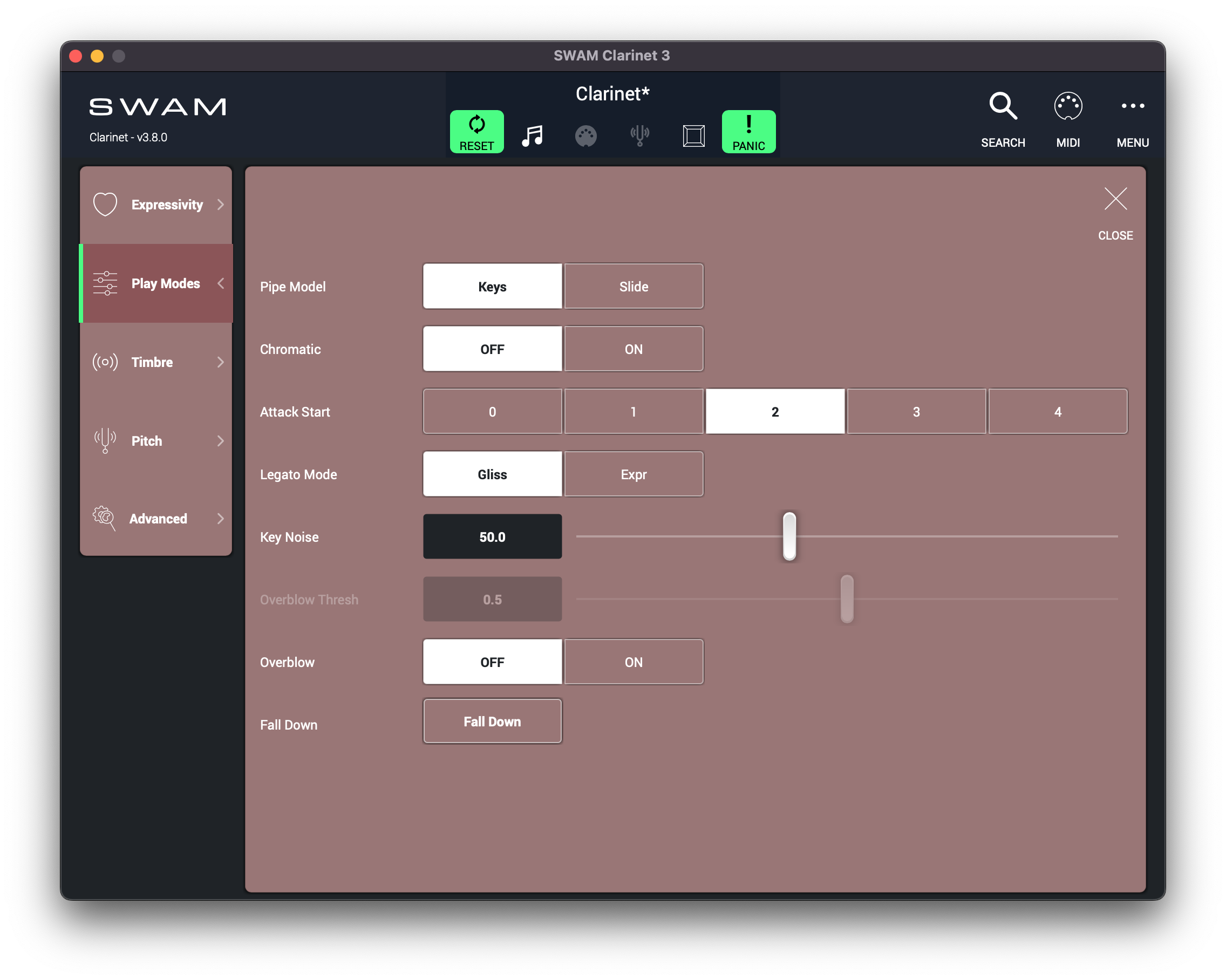The width and height of the screenshot is (1226, 980).
Task: Switch Pipe Model to Slide
Action: [x=634, y=286]
